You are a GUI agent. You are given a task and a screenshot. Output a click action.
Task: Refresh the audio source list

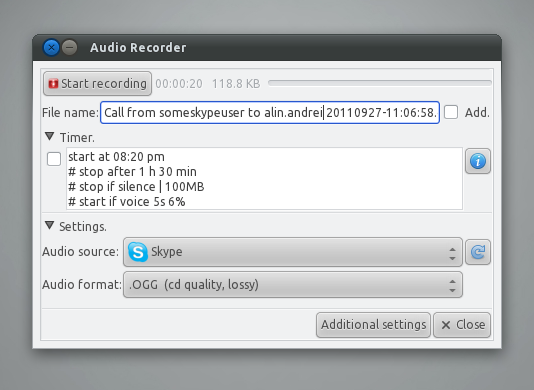click(478, 252)
